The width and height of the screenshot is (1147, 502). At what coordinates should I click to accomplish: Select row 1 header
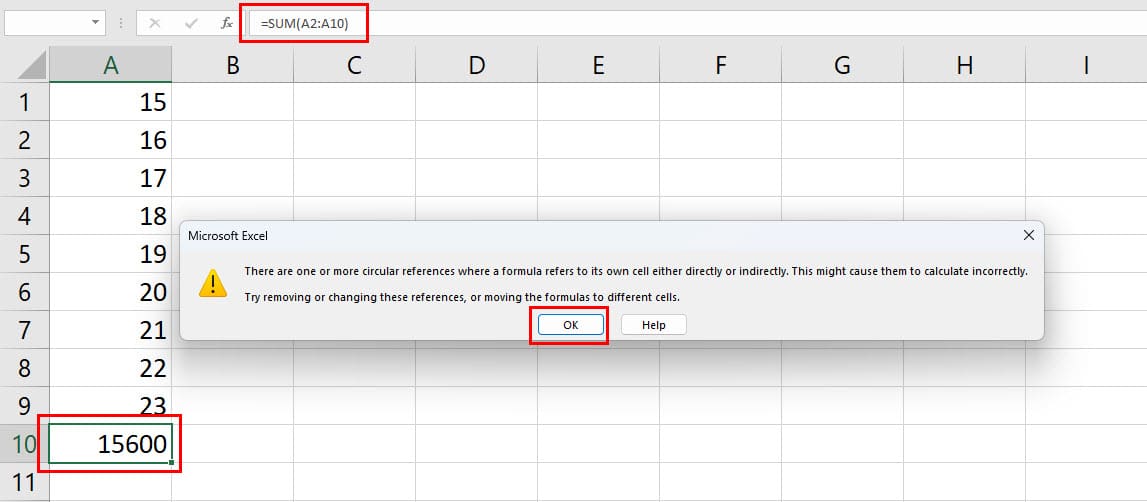tap(25, 102)
